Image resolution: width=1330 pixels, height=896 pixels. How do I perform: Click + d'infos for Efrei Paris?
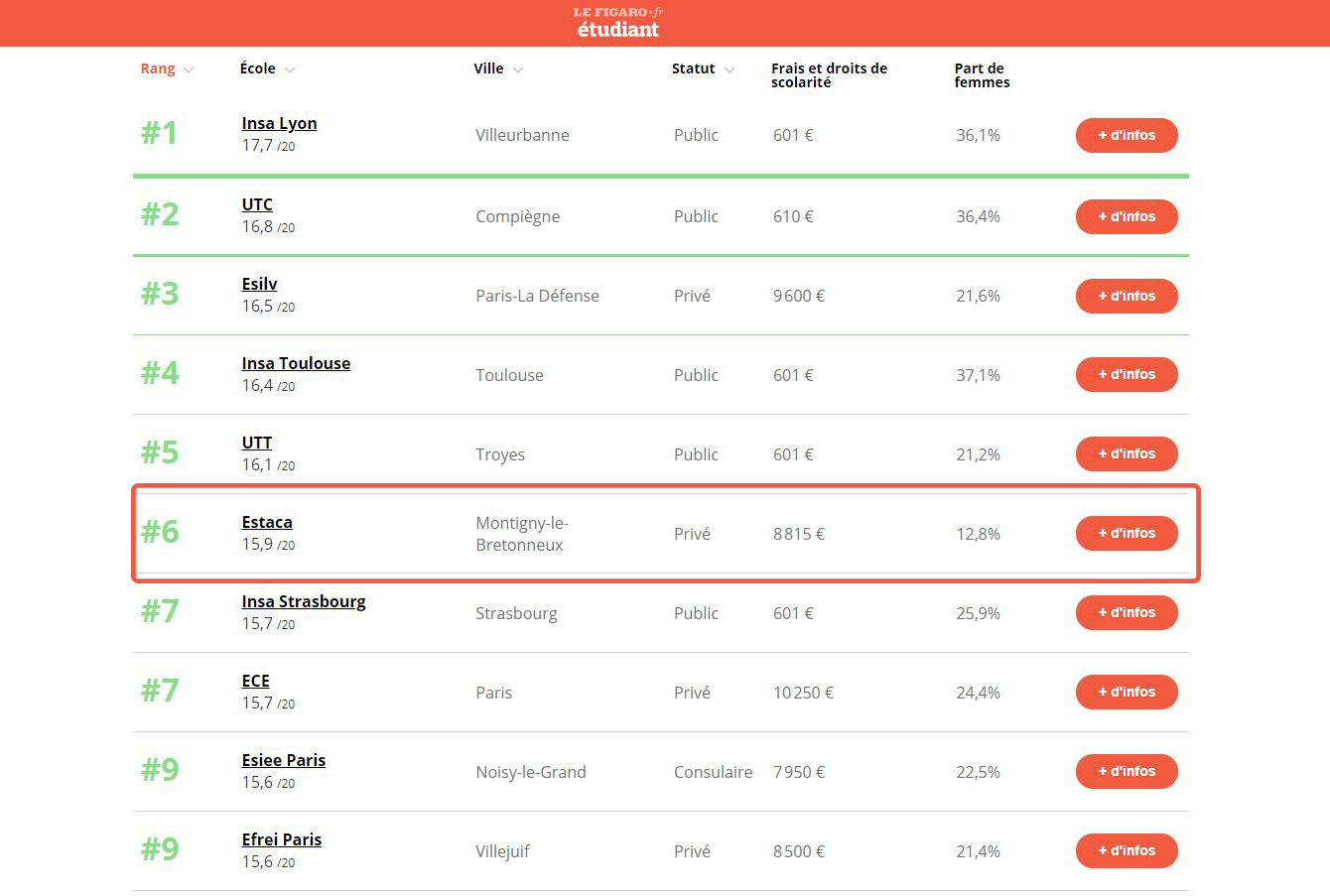(1127, 850)
